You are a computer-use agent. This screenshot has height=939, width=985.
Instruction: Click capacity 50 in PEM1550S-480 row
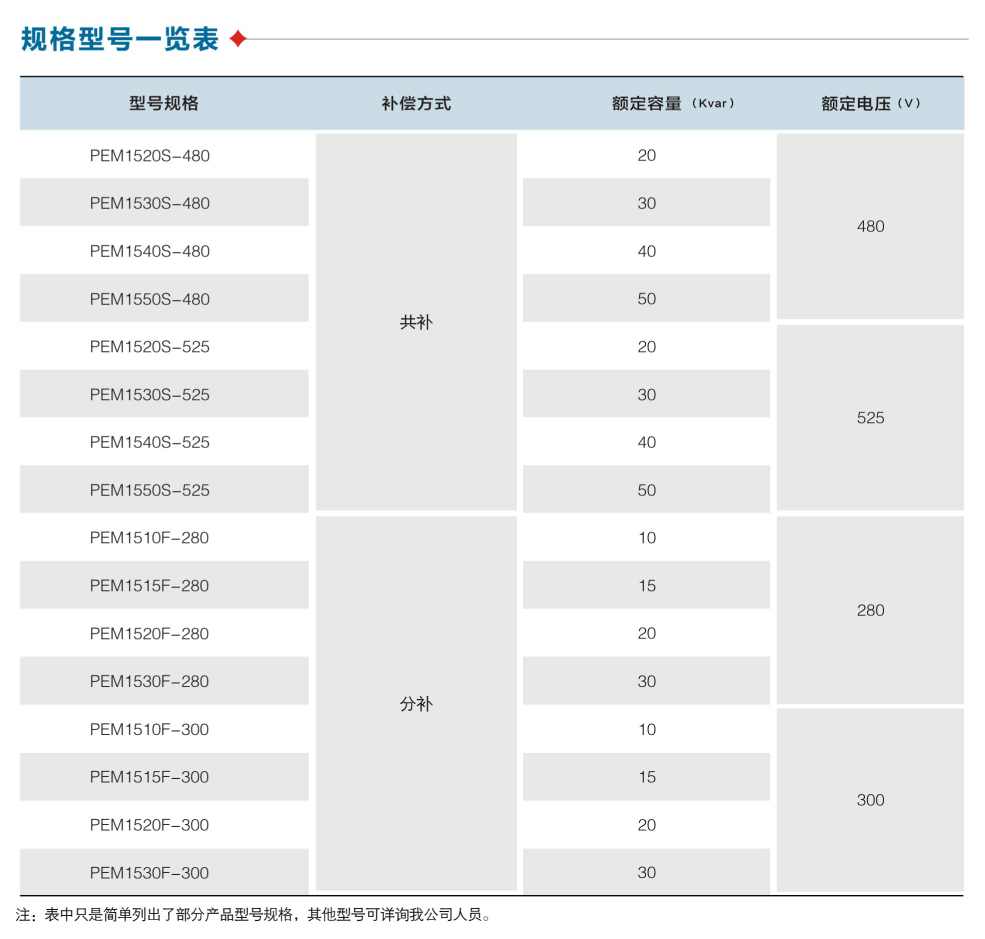pyautogui.click(x=646, y=299)
